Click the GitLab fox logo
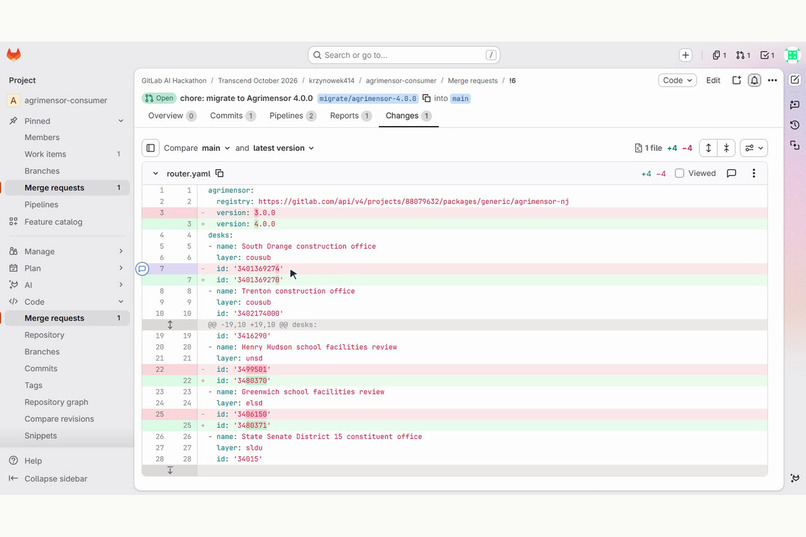The image size is (806, 537). tap(14, 54)
